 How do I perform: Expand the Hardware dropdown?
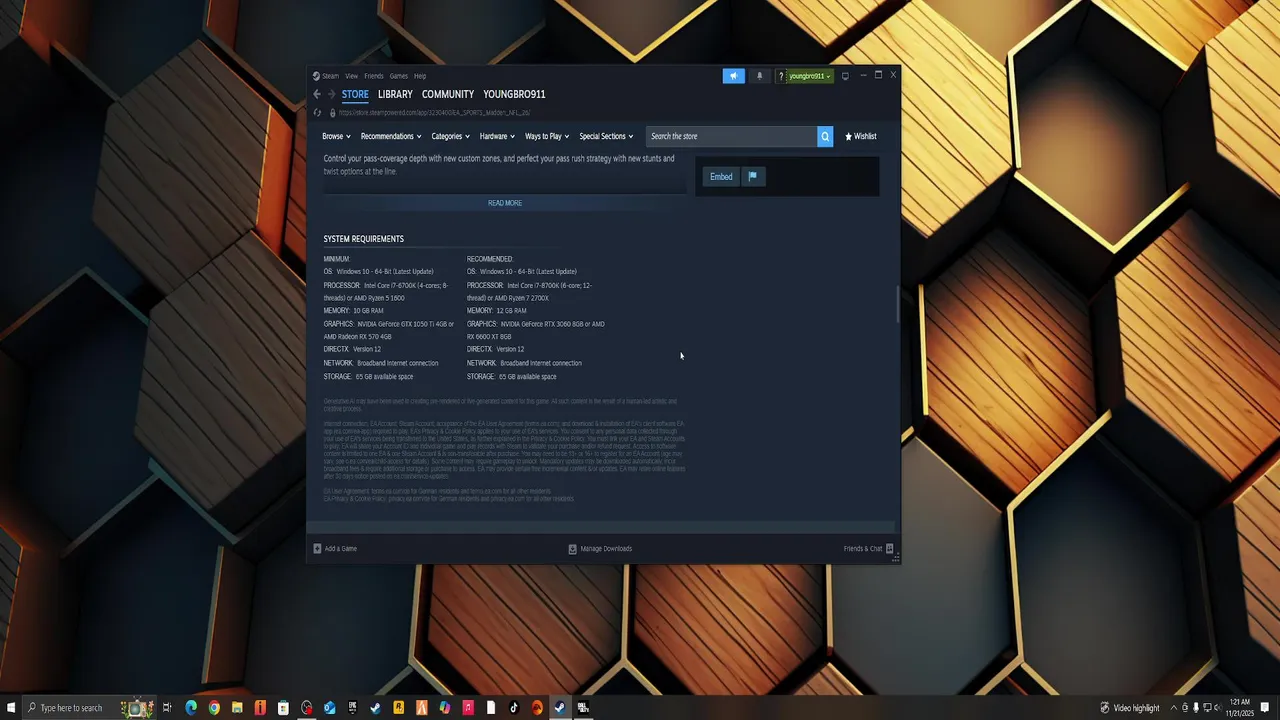[x=497, y=136]
